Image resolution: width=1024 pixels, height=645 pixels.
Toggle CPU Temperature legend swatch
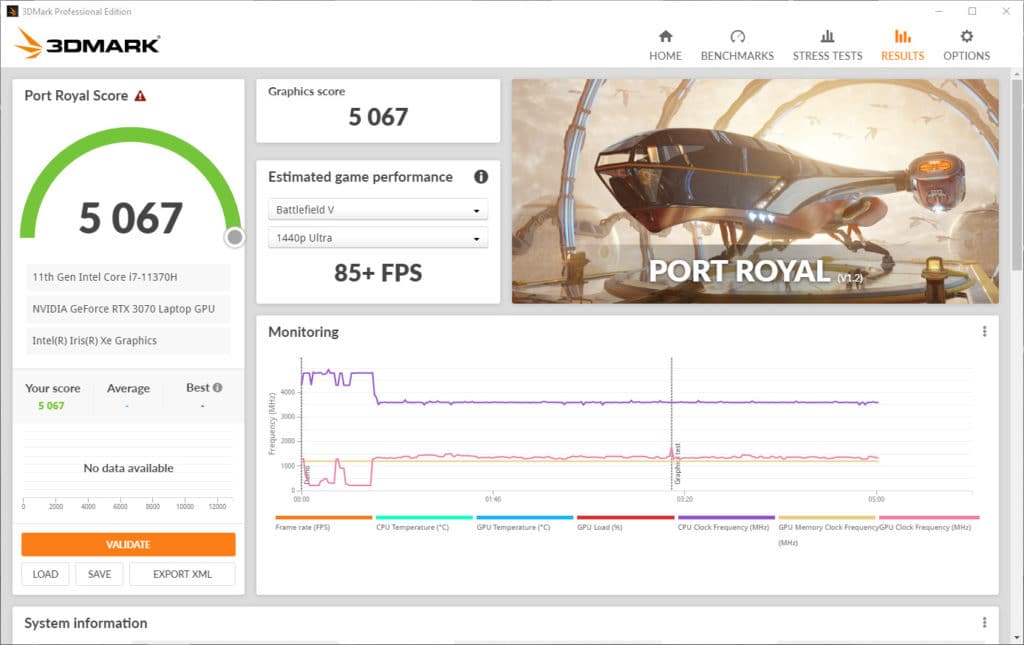pos(424,518)
